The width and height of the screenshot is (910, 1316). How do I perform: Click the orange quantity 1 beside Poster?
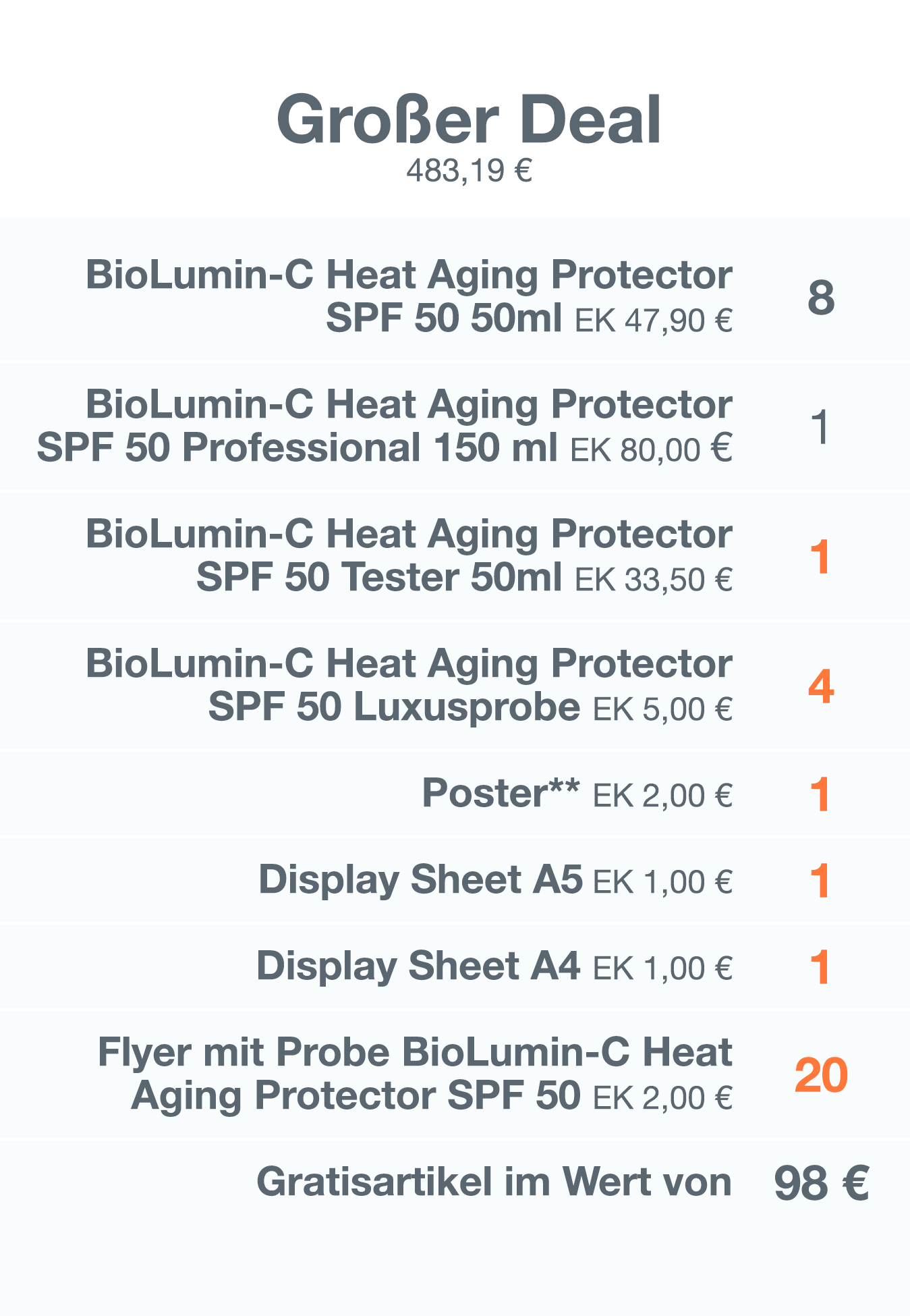tap(820, 794)
